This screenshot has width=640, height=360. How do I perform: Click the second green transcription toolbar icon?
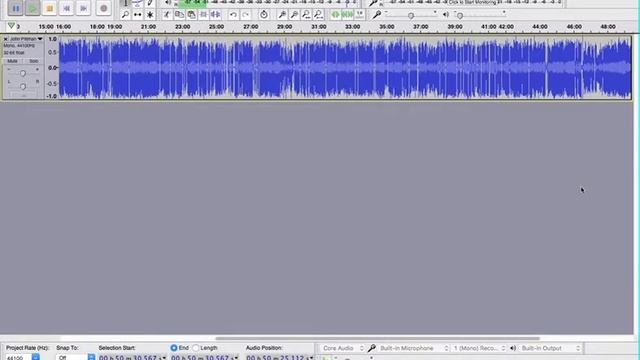(x=347, y=15)
